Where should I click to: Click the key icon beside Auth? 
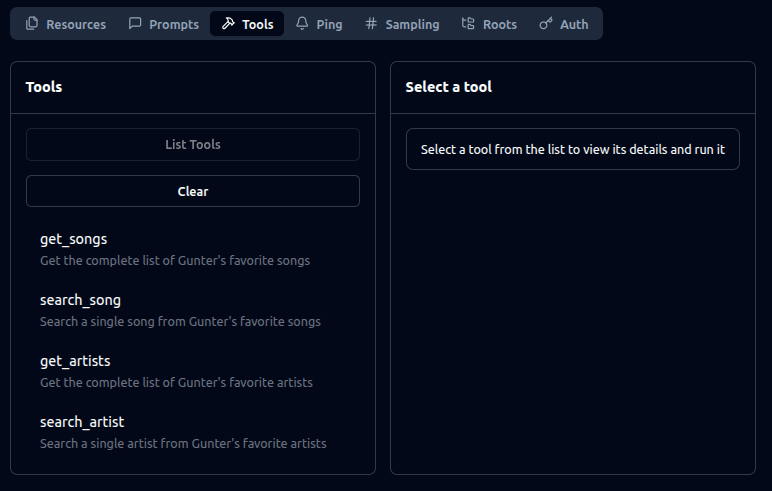pos(546,24)
